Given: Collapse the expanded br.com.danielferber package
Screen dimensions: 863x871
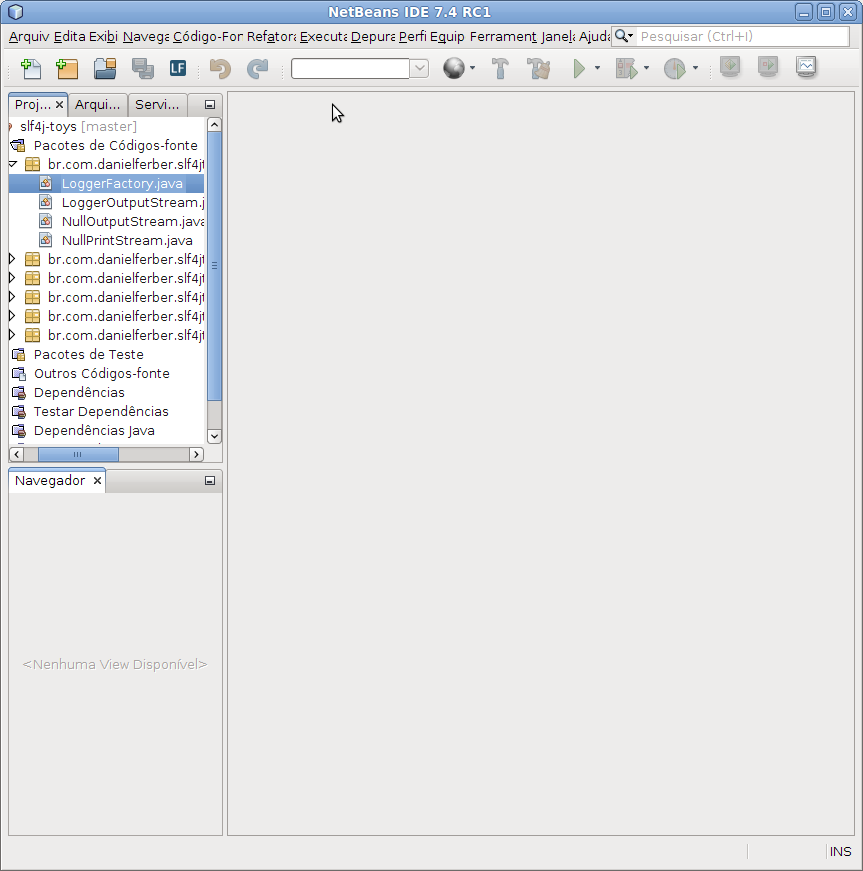Looking at the screenshot, I should tap(13, 164).
